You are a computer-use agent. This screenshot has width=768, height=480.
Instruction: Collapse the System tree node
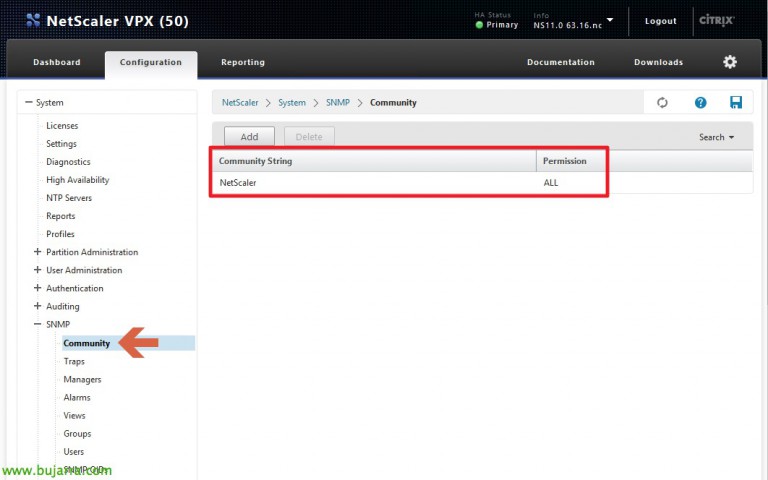(29, 102)
